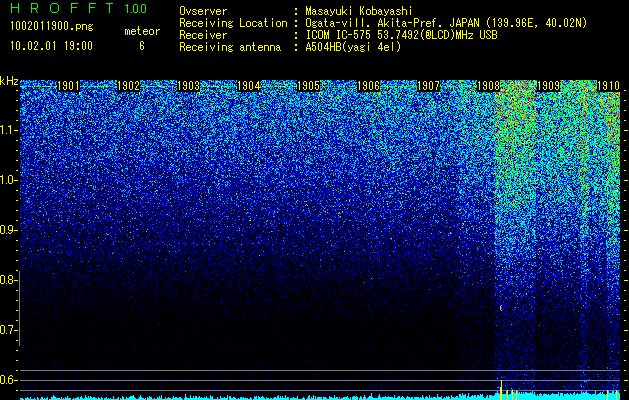This screenshot has width=629, height=400.
Task: Click the 0.7 kHz axis tick label
Action: click(x=7, y=330)
